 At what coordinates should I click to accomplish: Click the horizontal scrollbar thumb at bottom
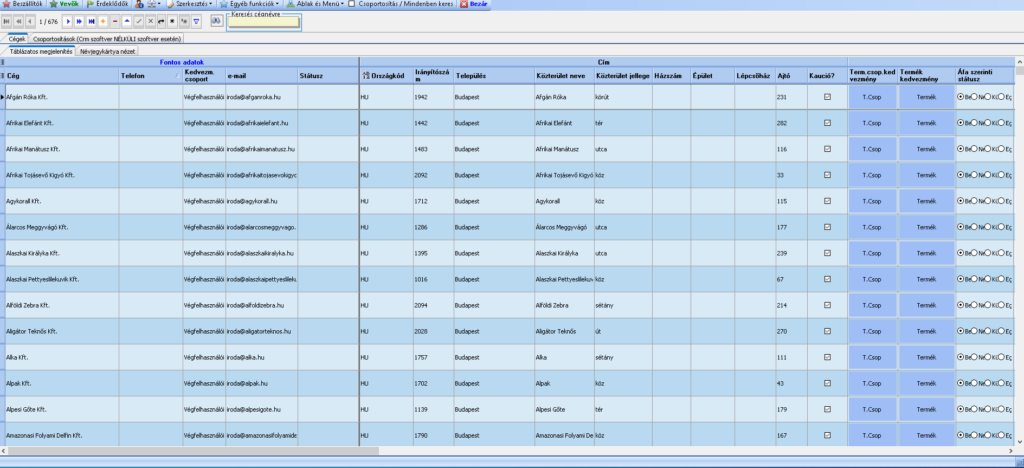[x=193, y=450]
